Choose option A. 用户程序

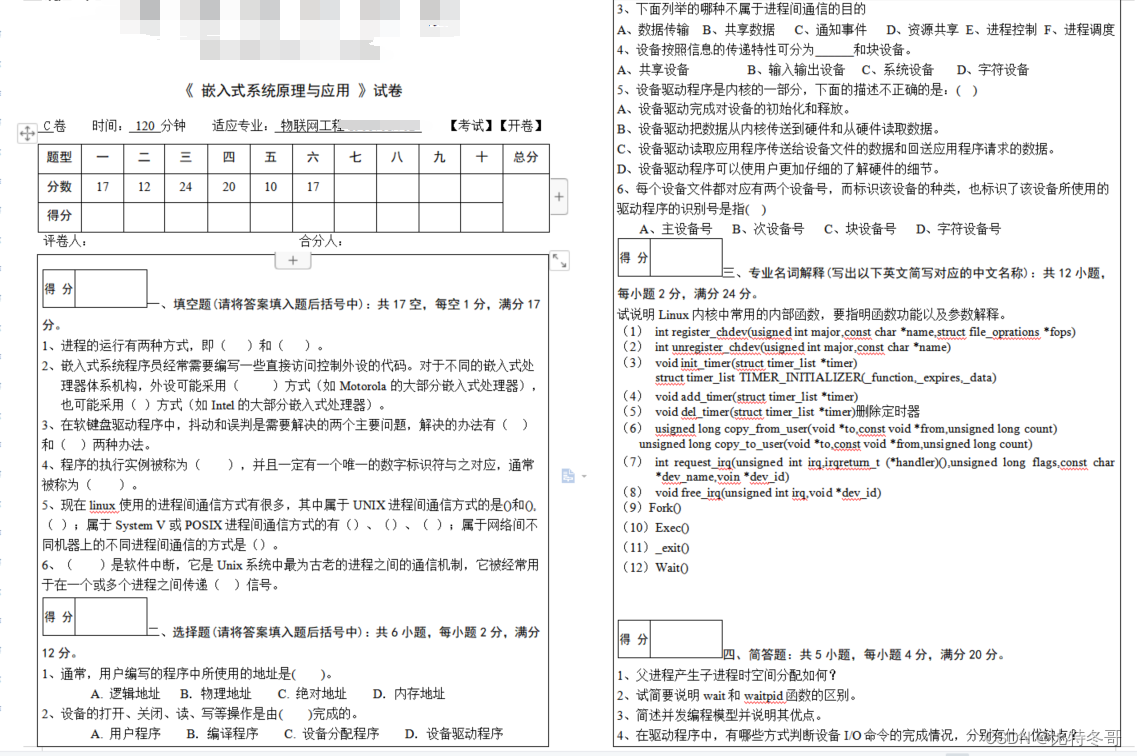pos(125,734)
